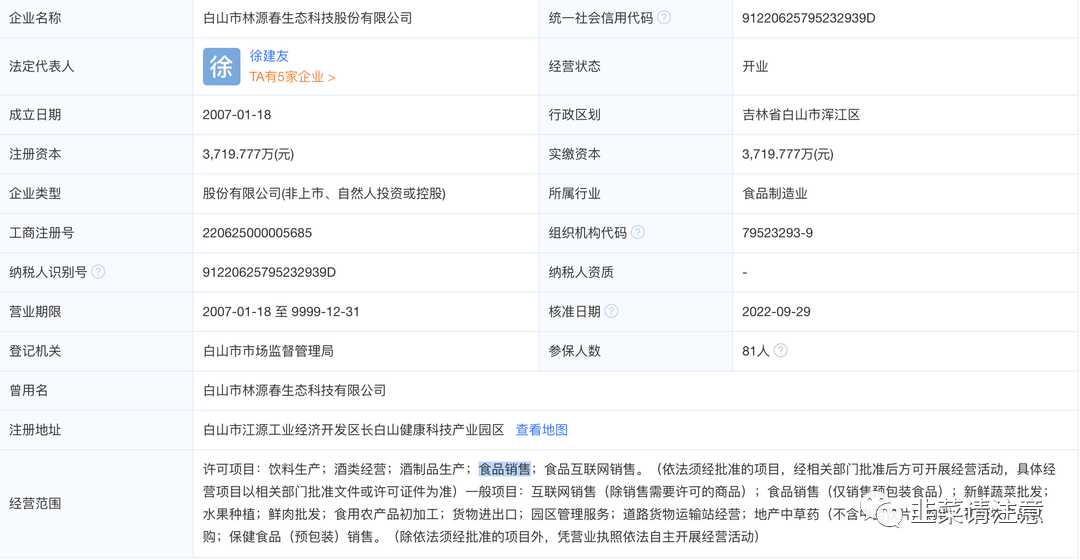
Task: Click 食品制造业 industry value
Action: 775,194
